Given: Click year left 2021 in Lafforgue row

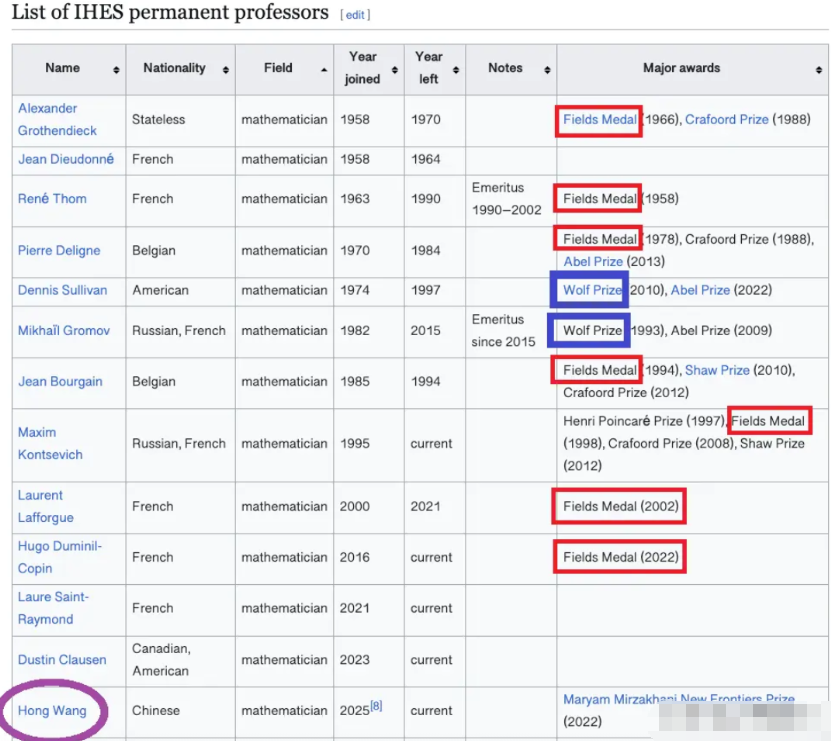Looking at the screenshot, I should click(x=426, y=506).
